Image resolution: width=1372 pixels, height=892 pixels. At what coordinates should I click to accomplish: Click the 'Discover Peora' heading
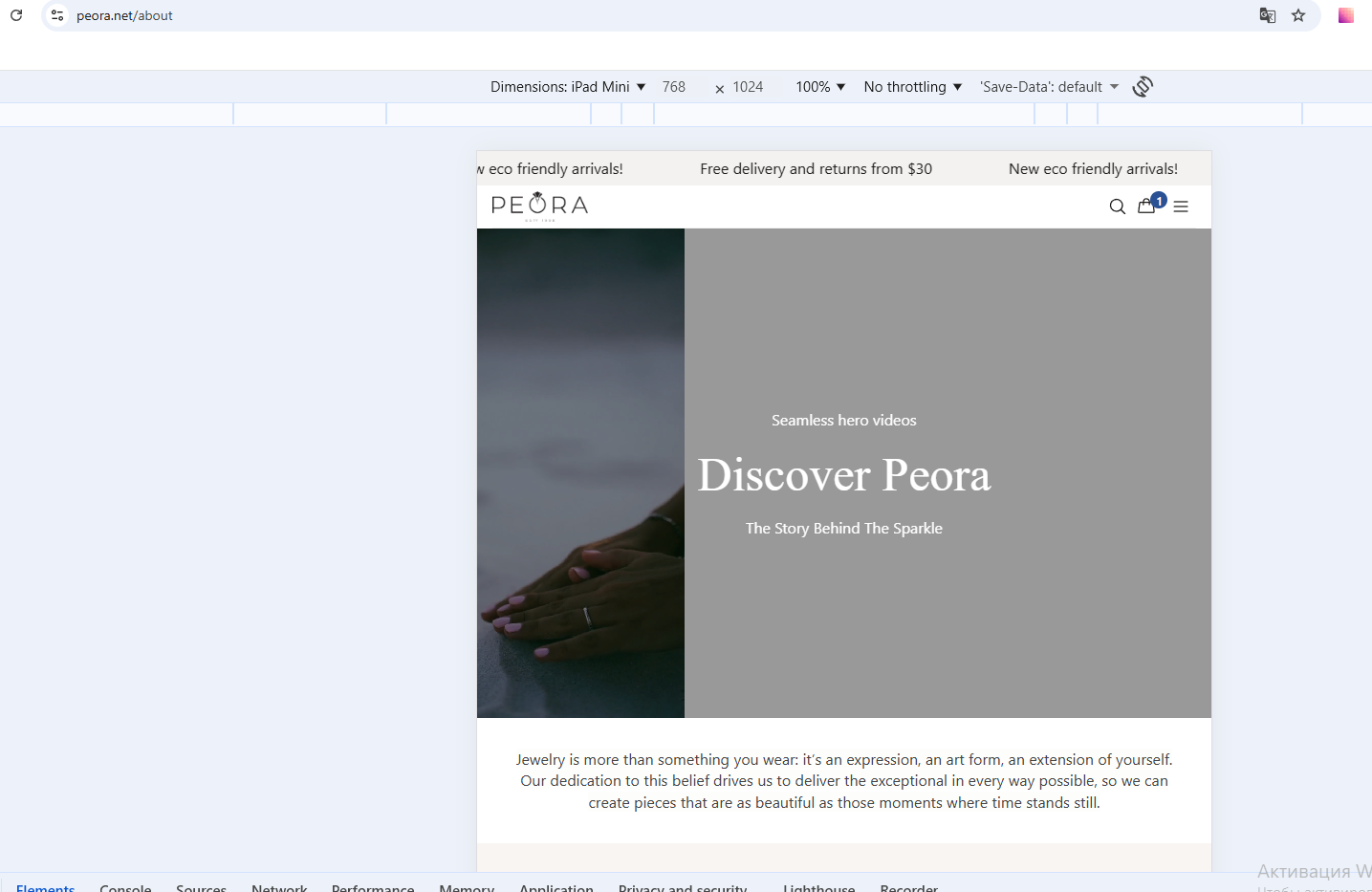pyautogui.click(x=844, y=475)
